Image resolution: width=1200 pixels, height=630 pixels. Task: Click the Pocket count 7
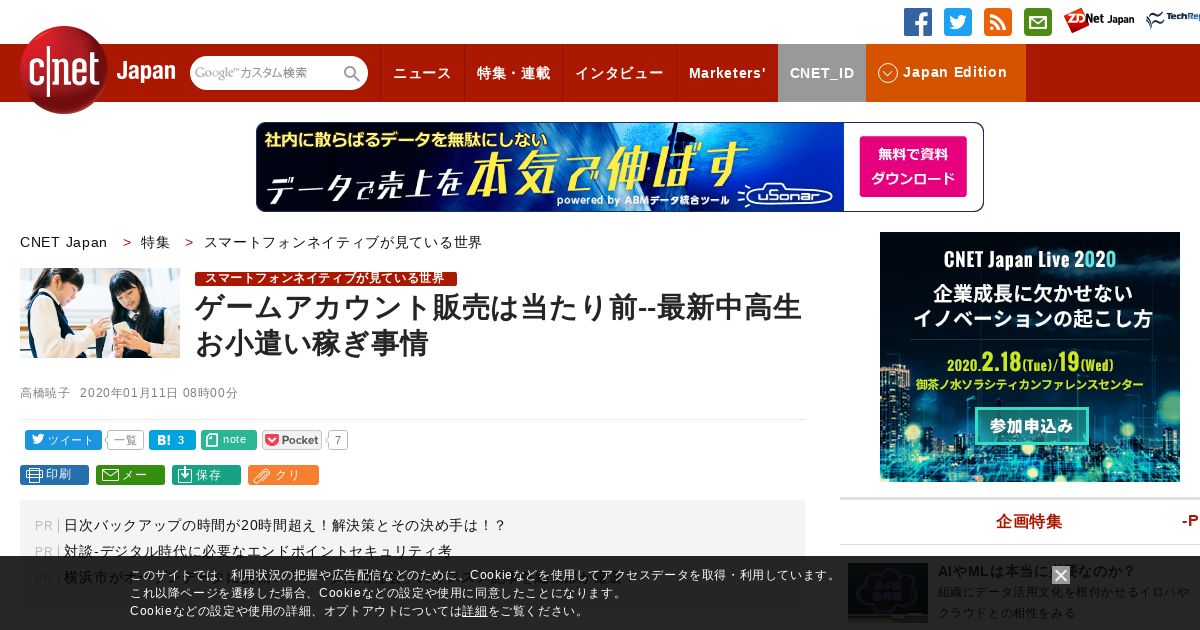pyautogui.click(x=338, y=440)
